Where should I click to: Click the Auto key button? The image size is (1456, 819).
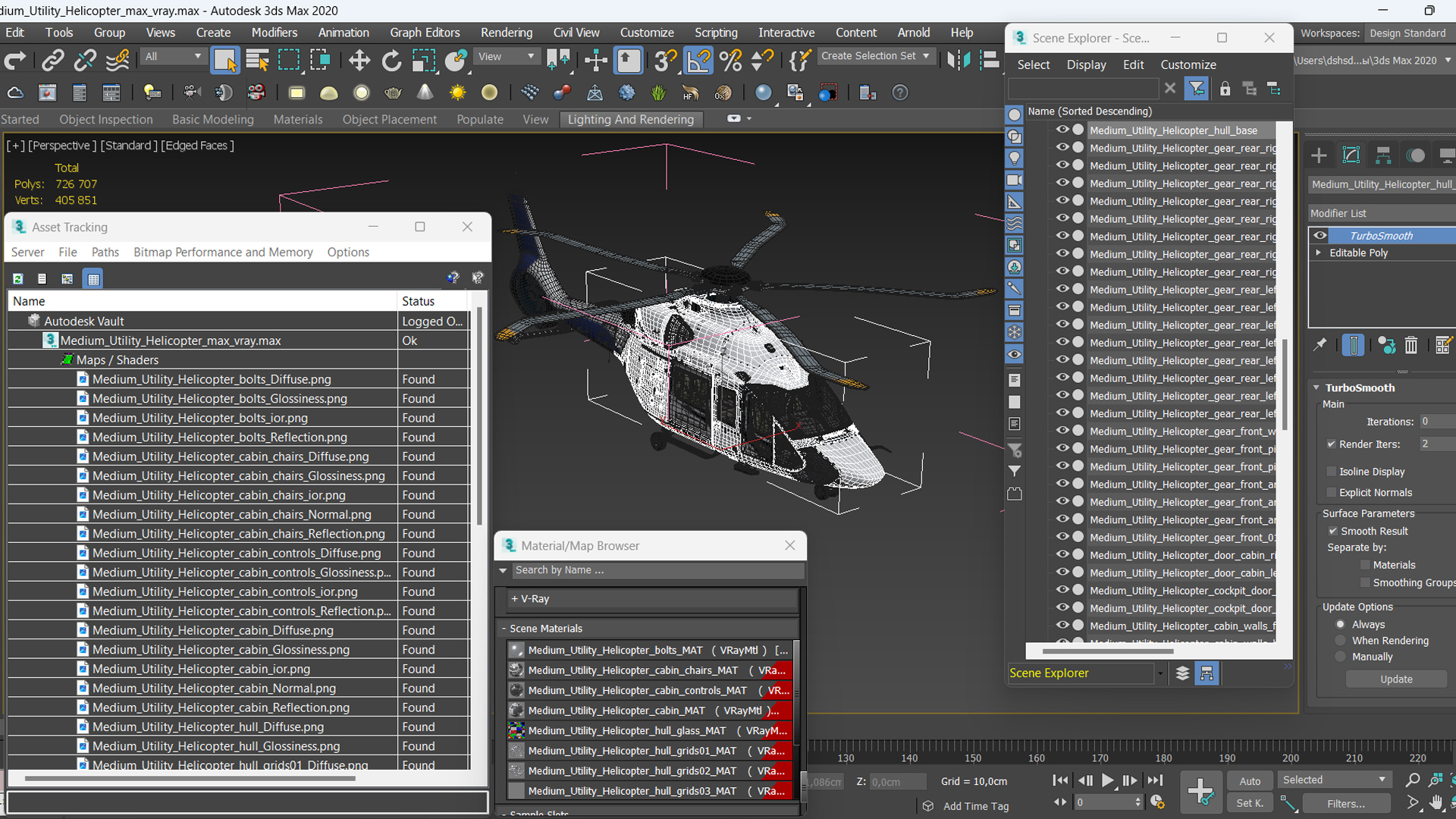(x=1250, y=781)
